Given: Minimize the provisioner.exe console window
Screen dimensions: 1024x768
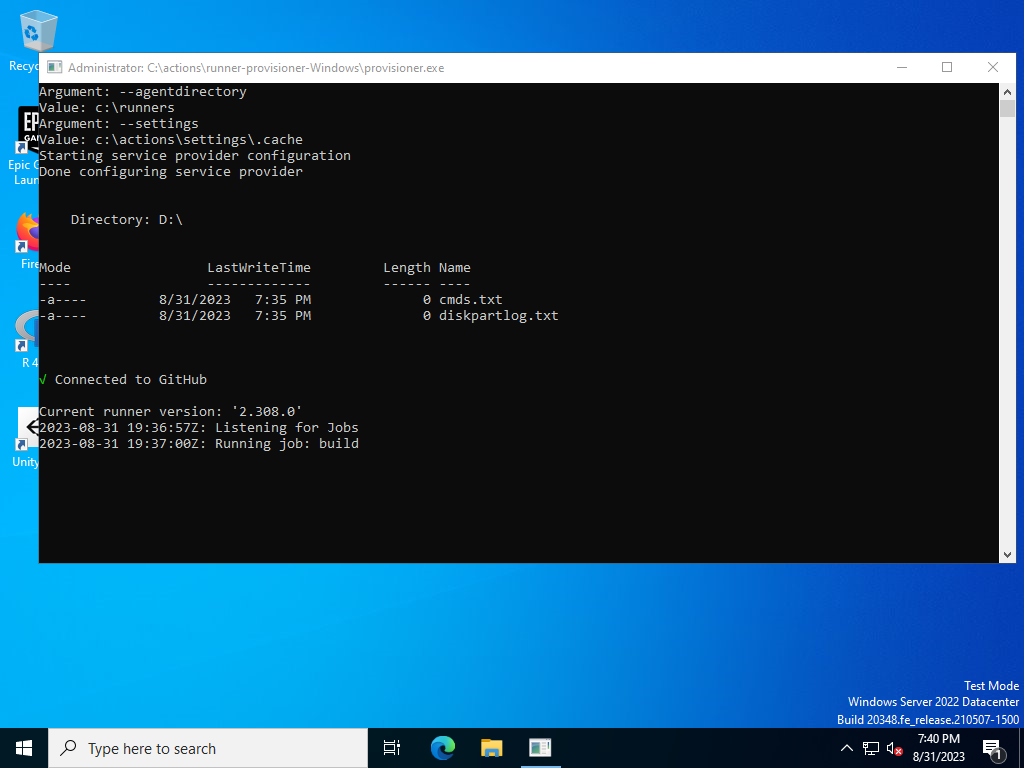Looking at the screenshot, I should (x=902, y=67).
